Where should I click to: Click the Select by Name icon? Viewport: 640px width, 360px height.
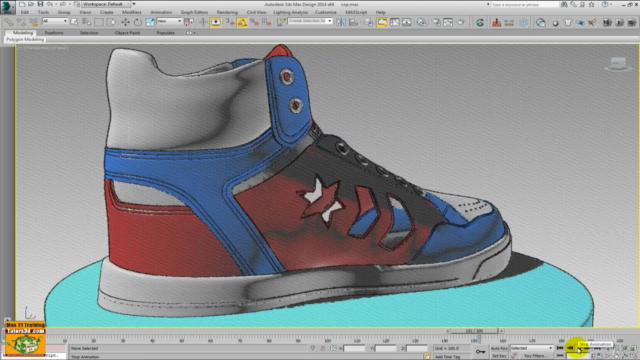pos(87,22)
